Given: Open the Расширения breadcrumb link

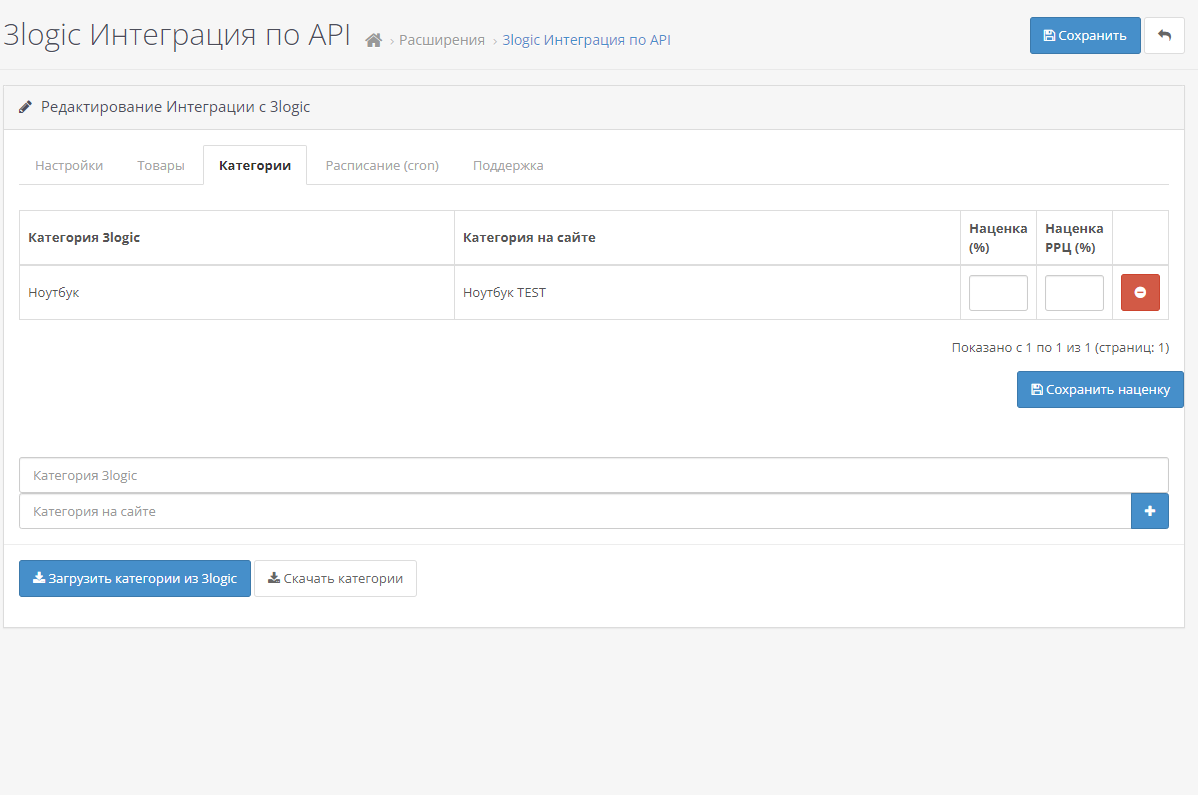Looking at the screenshot, I should coord(442,40).
